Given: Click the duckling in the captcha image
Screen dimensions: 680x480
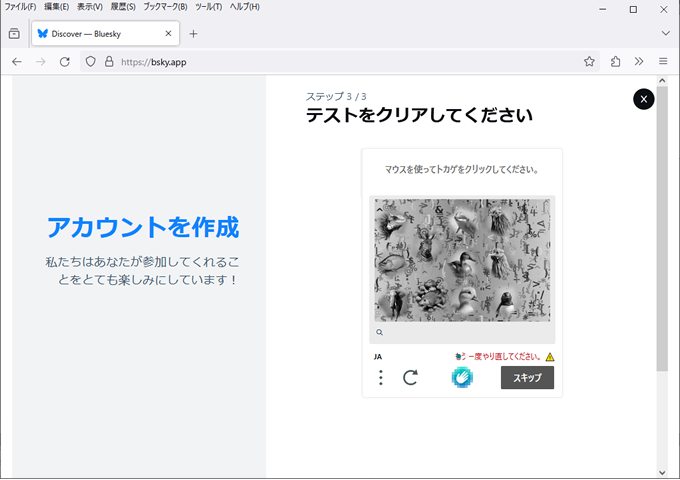Looking at the screenshot, I should click(x=467, y=301).
